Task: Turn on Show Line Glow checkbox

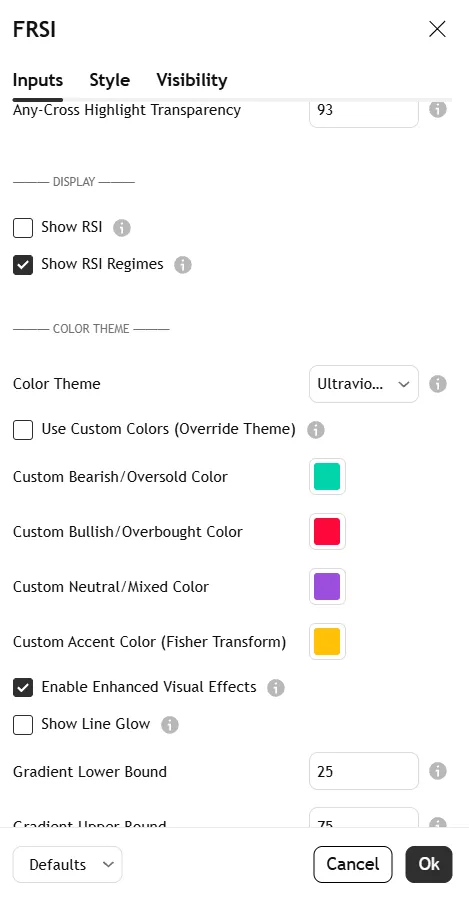Action: click(23, 725)
